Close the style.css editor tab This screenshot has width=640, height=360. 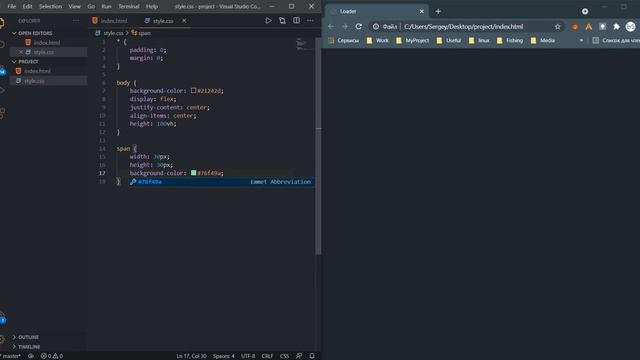[184, 20]
